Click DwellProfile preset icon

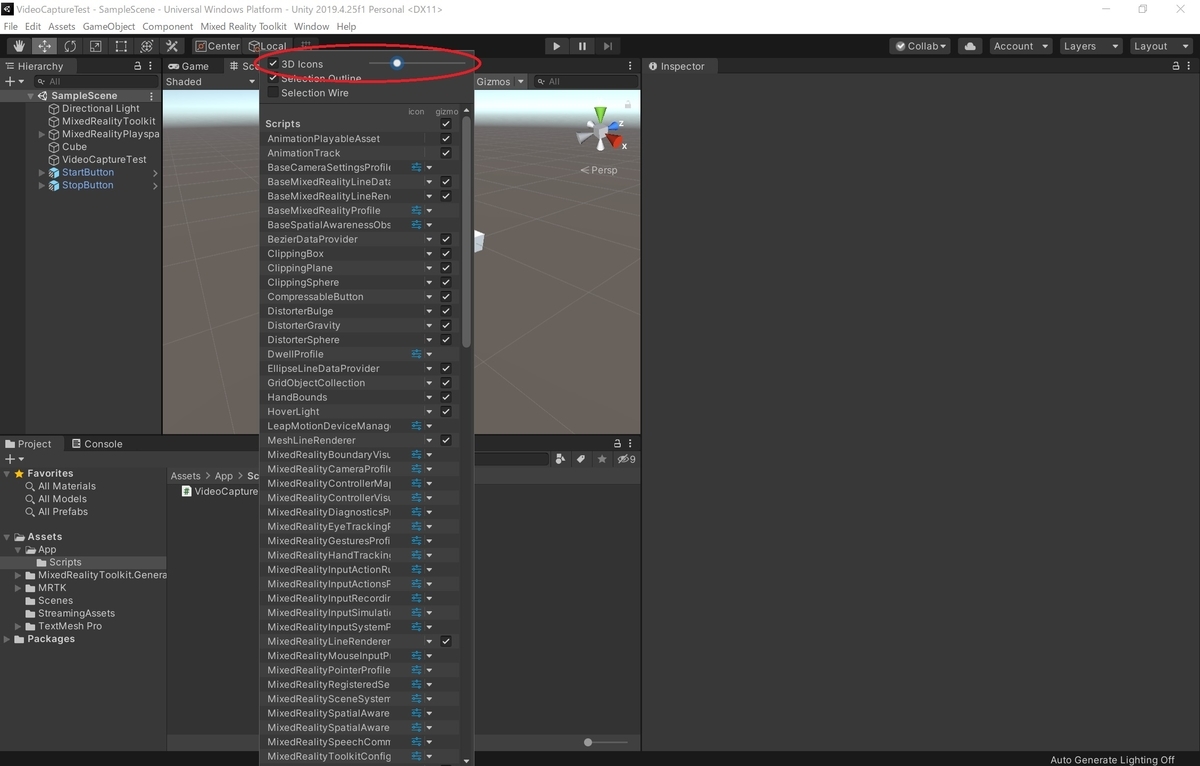417,354
